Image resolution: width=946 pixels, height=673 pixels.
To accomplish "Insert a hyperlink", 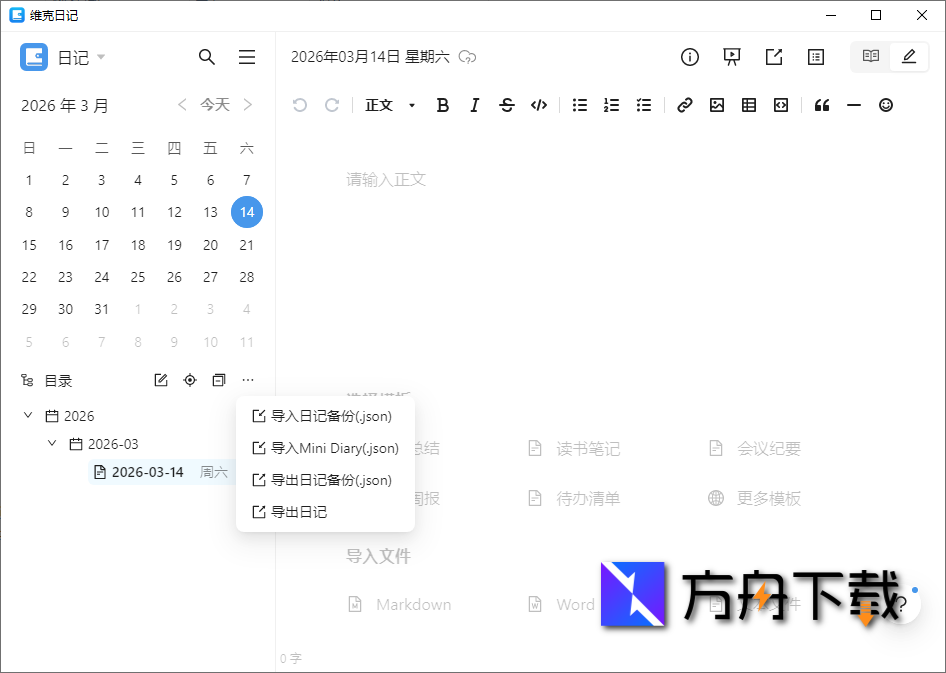I will pyautogui.click(x=684, y=105).
